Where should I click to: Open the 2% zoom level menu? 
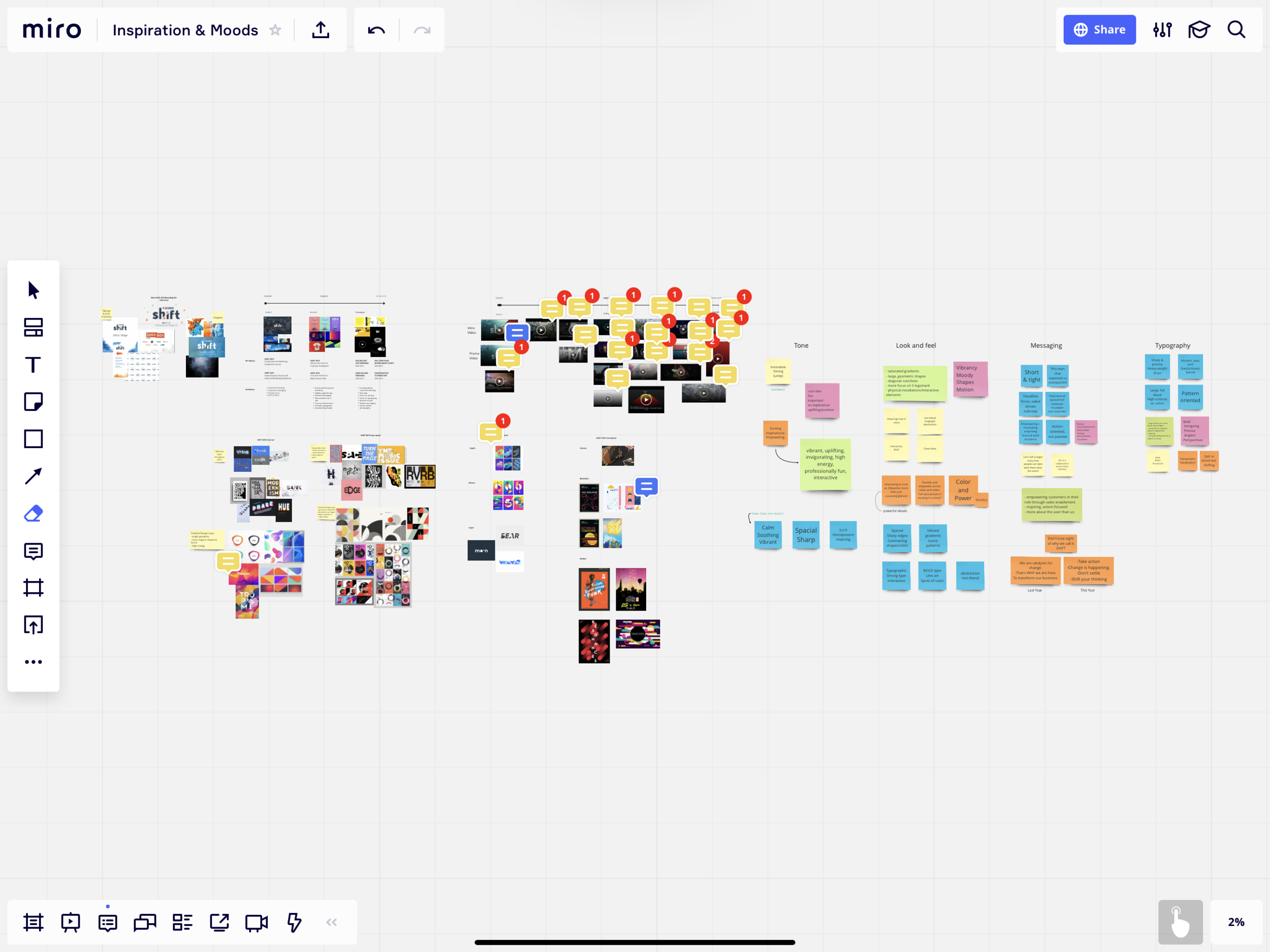pyautogui.click(x=1235, y=922)
